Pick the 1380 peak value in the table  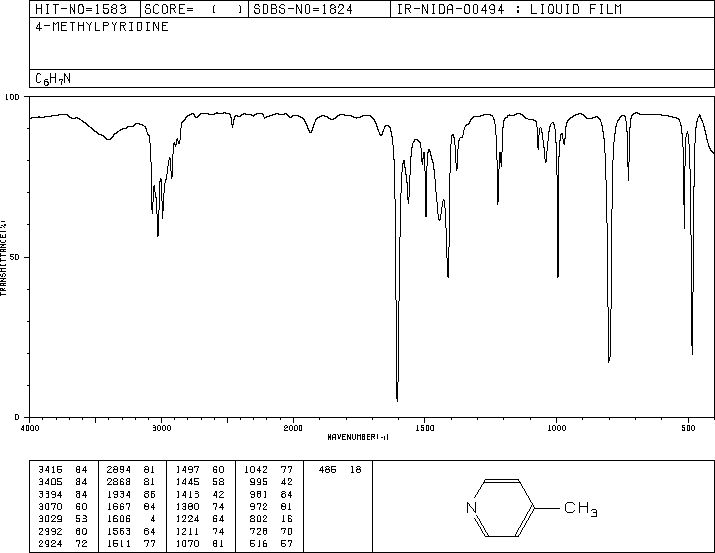click(187, 506)
